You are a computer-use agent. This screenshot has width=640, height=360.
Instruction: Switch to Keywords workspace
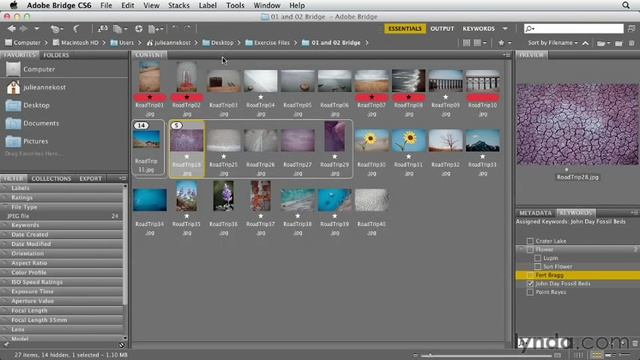pos(478,29)
